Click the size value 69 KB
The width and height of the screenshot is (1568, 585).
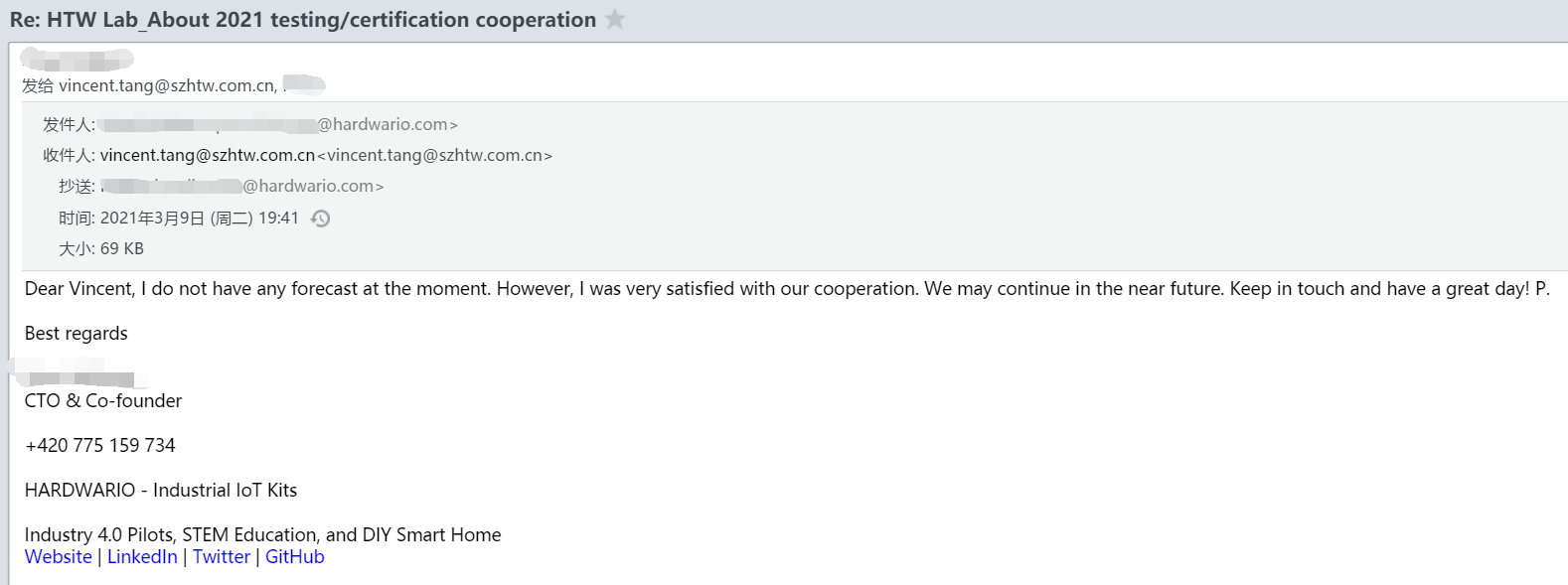[121, 249]
